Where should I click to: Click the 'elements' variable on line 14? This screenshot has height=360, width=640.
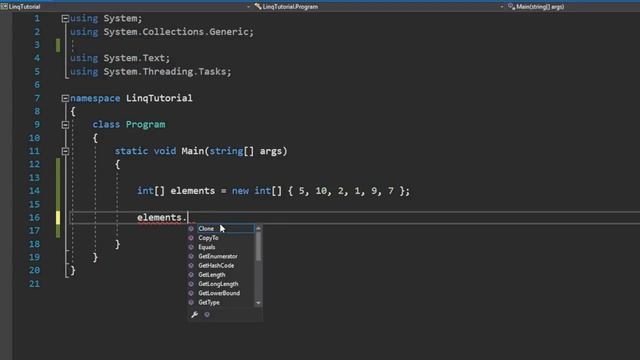(x=193, y=191)
